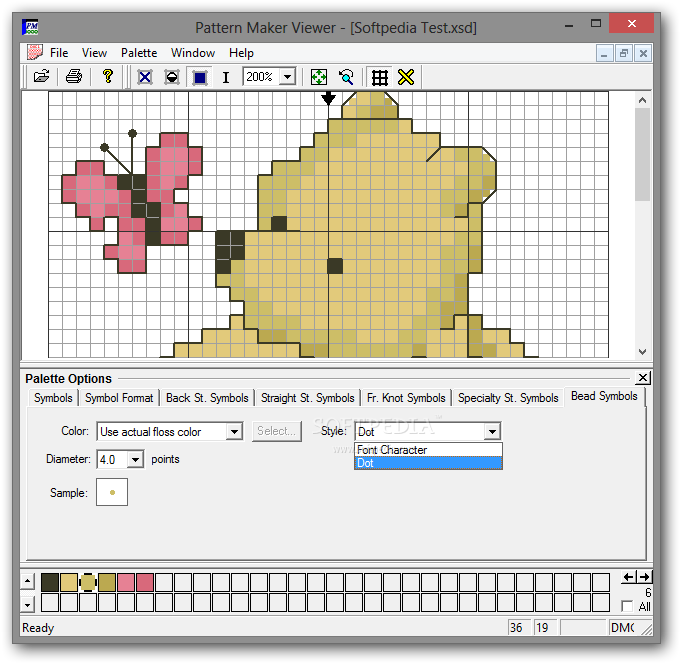Select the olive gold palette swatch
Screen dimensions: 681x664
click(x=107, y=582)
